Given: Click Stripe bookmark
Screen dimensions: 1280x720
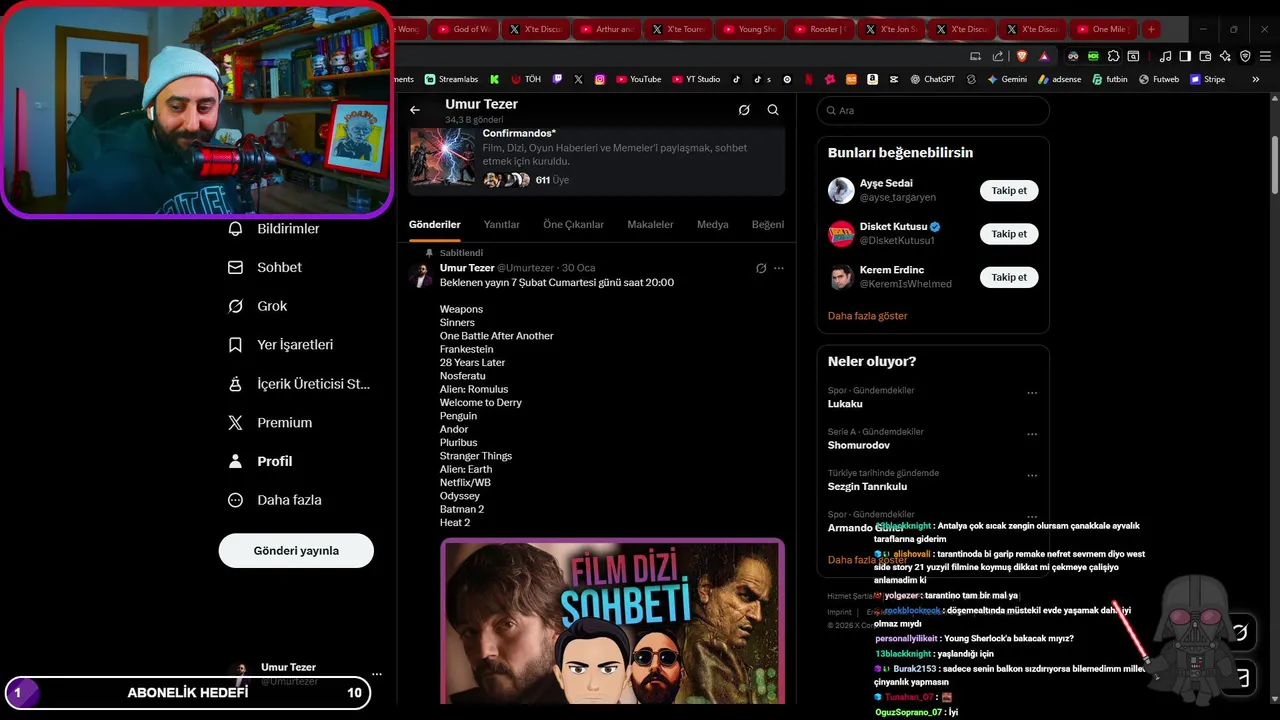Looking at the screenshot, I should click(1208, 79).
